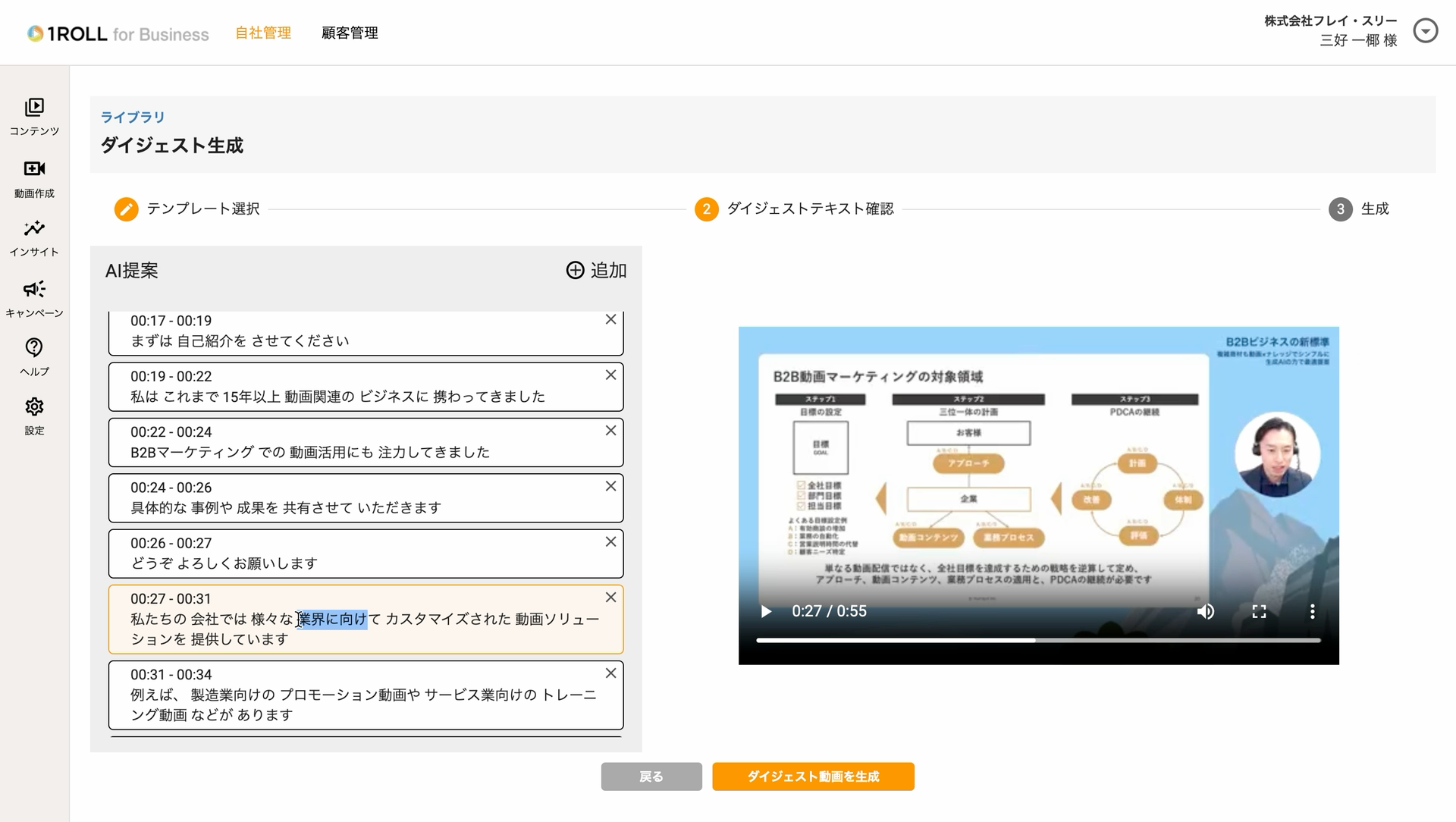Seek on the video progress bar
The image size is (1456, 822).
click(1037, 641)
